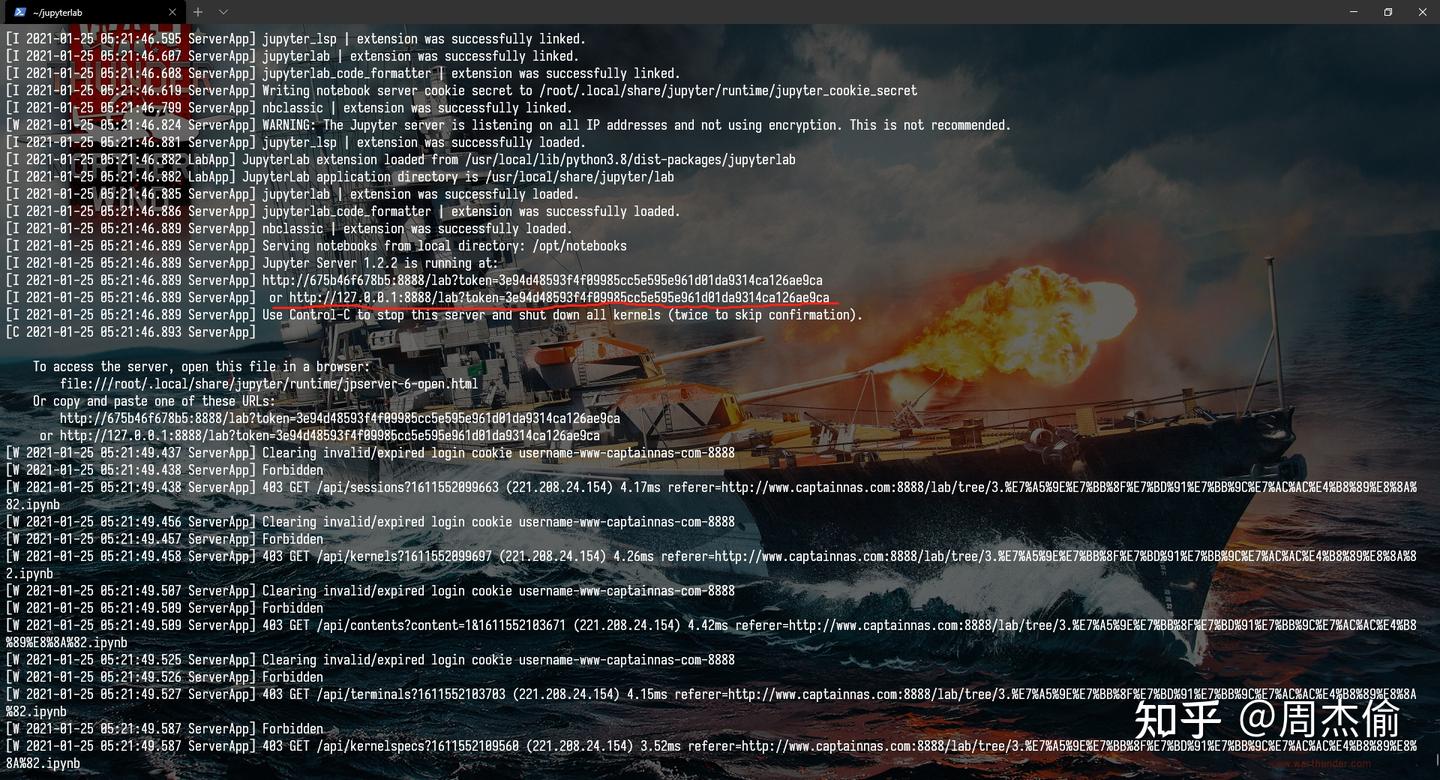
Task: Click the jupyter_cookie_secret file path
Action: 728,91
